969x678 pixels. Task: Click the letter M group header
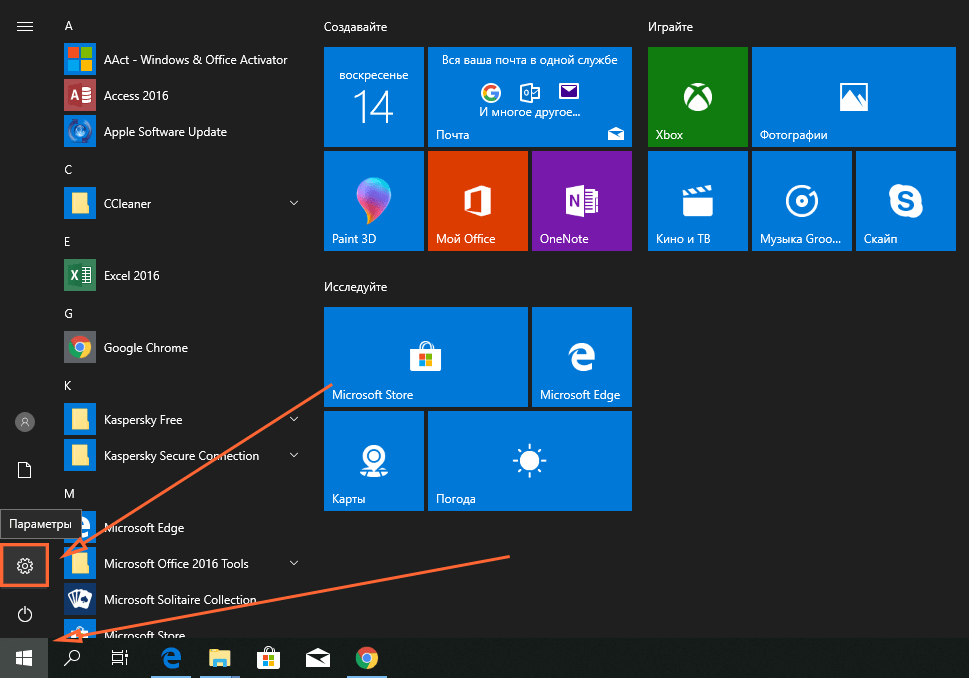click(69, 494)
